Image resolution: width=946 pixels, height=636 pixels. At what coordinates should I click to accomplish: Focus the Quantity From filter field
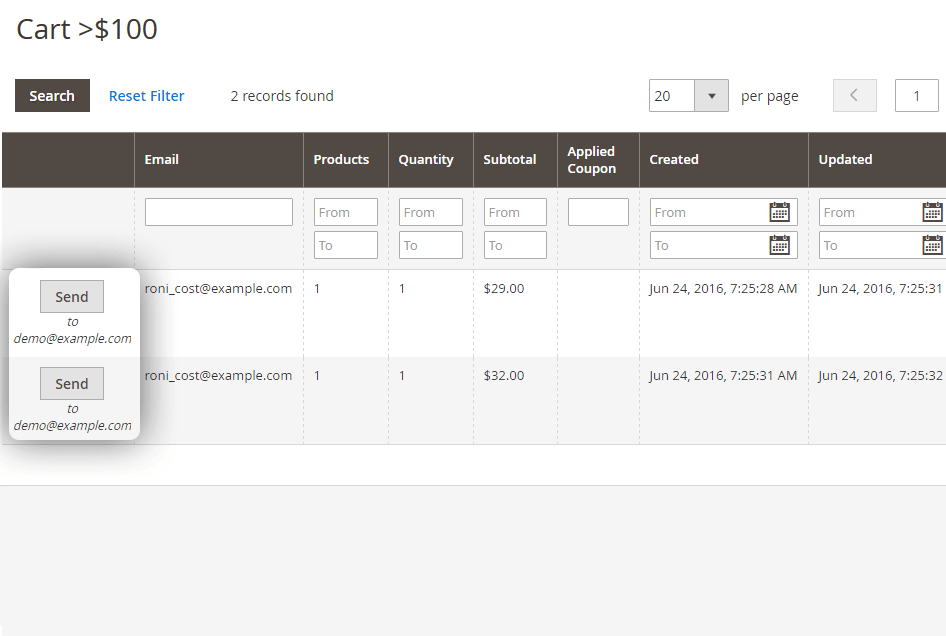pos(431,212)
